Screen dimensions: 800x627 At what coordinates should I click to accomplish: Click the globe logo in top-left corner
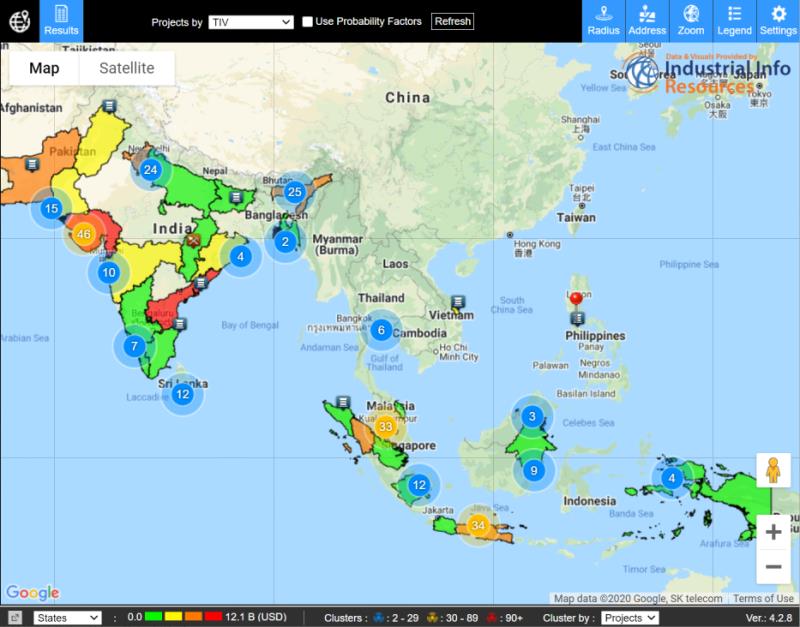[x=19, y=21]
